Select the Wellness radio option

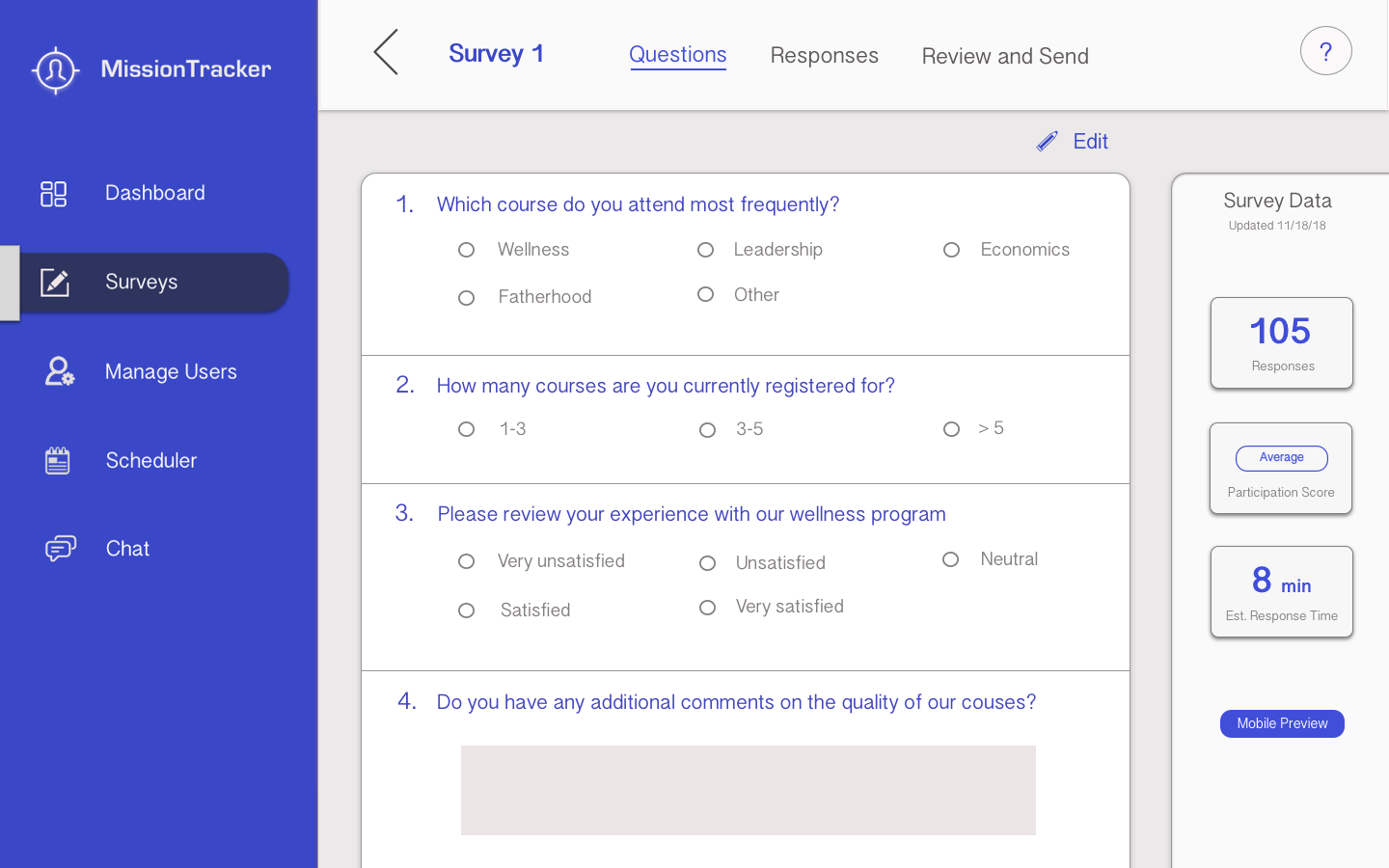pos(467,251)
